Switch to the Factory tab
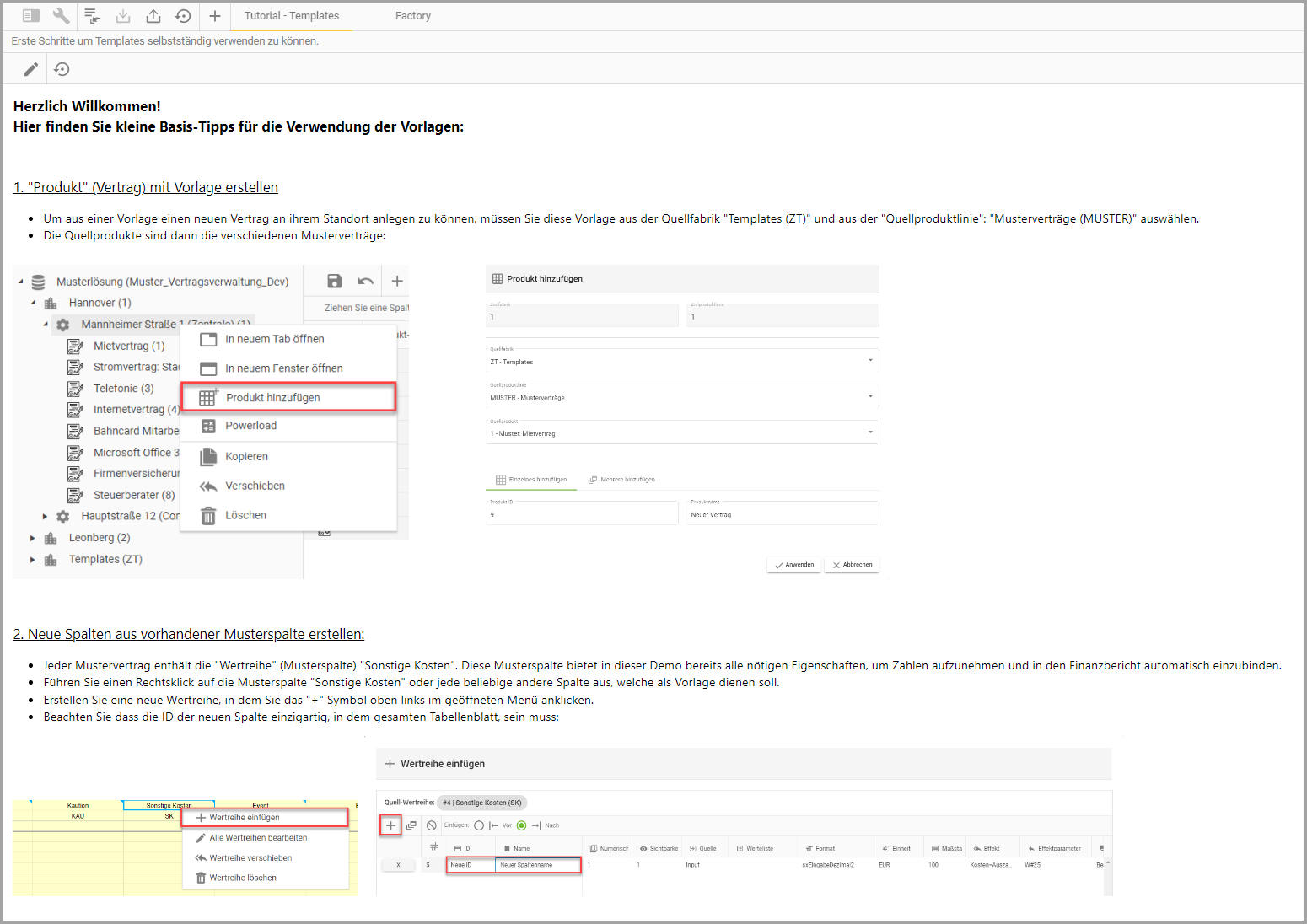This screenshot has width=1307, height=924. (x=412, y=16)
